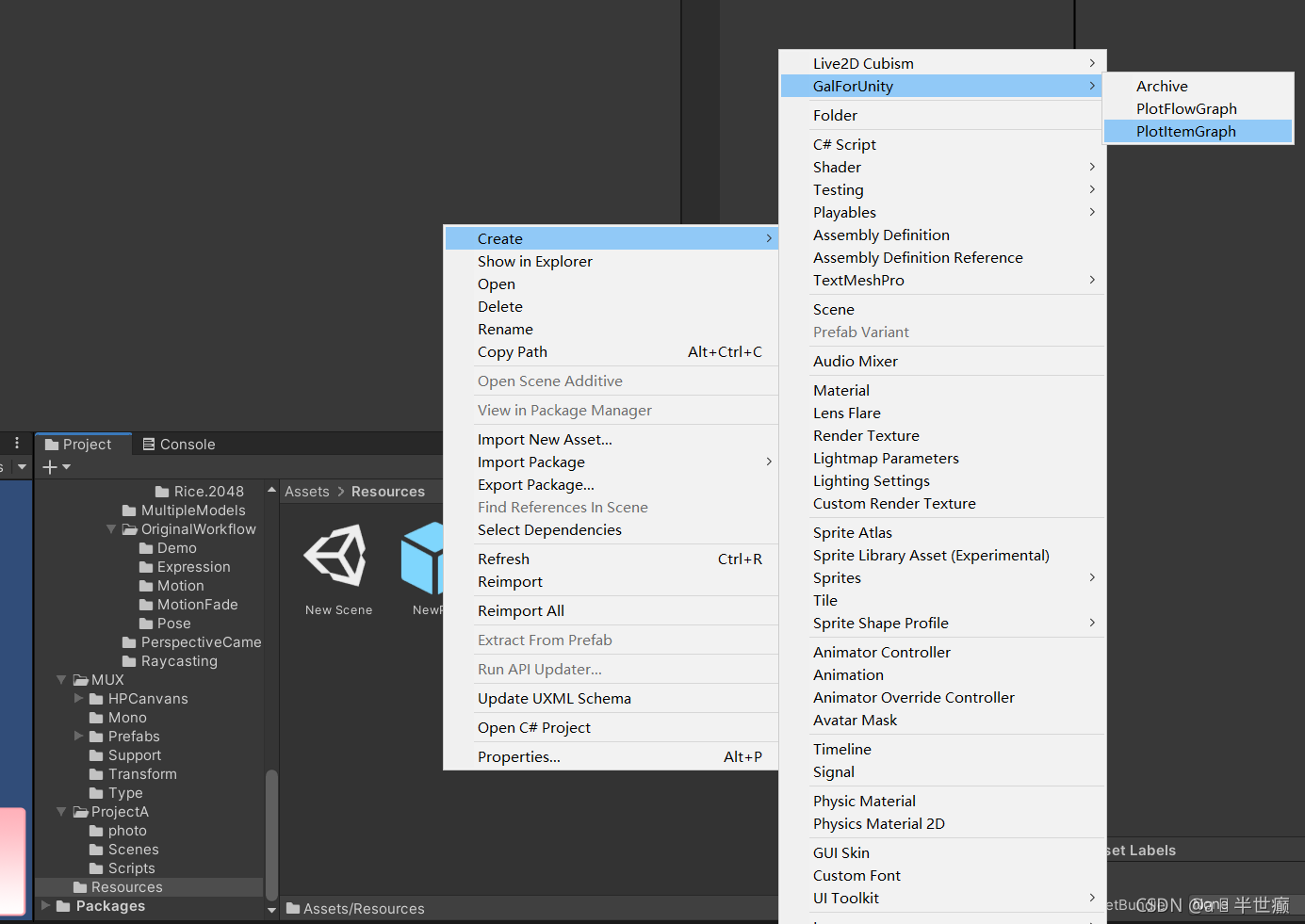This screenshot has height=924, width=1305.
Task: Click the PerspectiveCame folder icon
Action: (x=129, y=642)
